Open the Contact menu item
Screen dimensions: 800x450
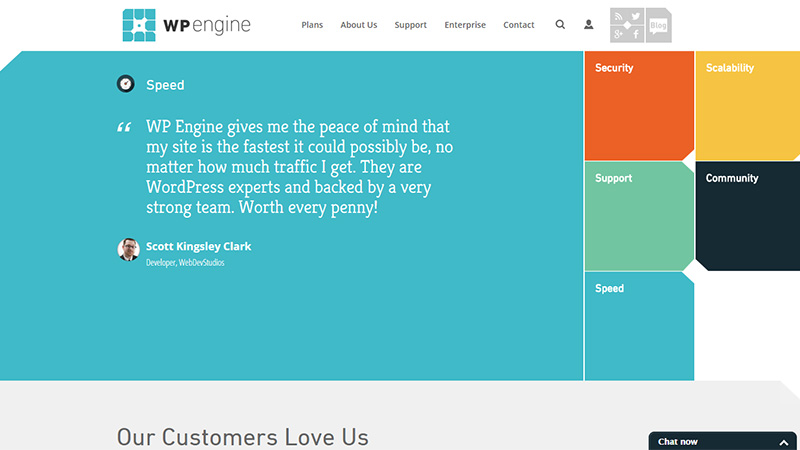pyautogui.click(x=519, y=25)
